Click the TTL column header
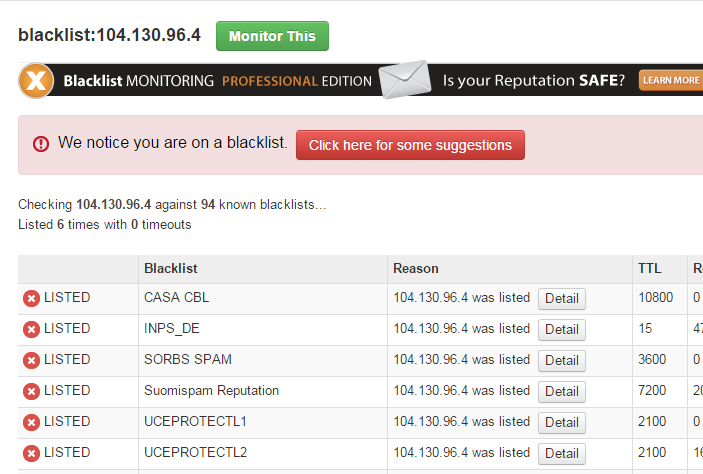 point(649,268)
